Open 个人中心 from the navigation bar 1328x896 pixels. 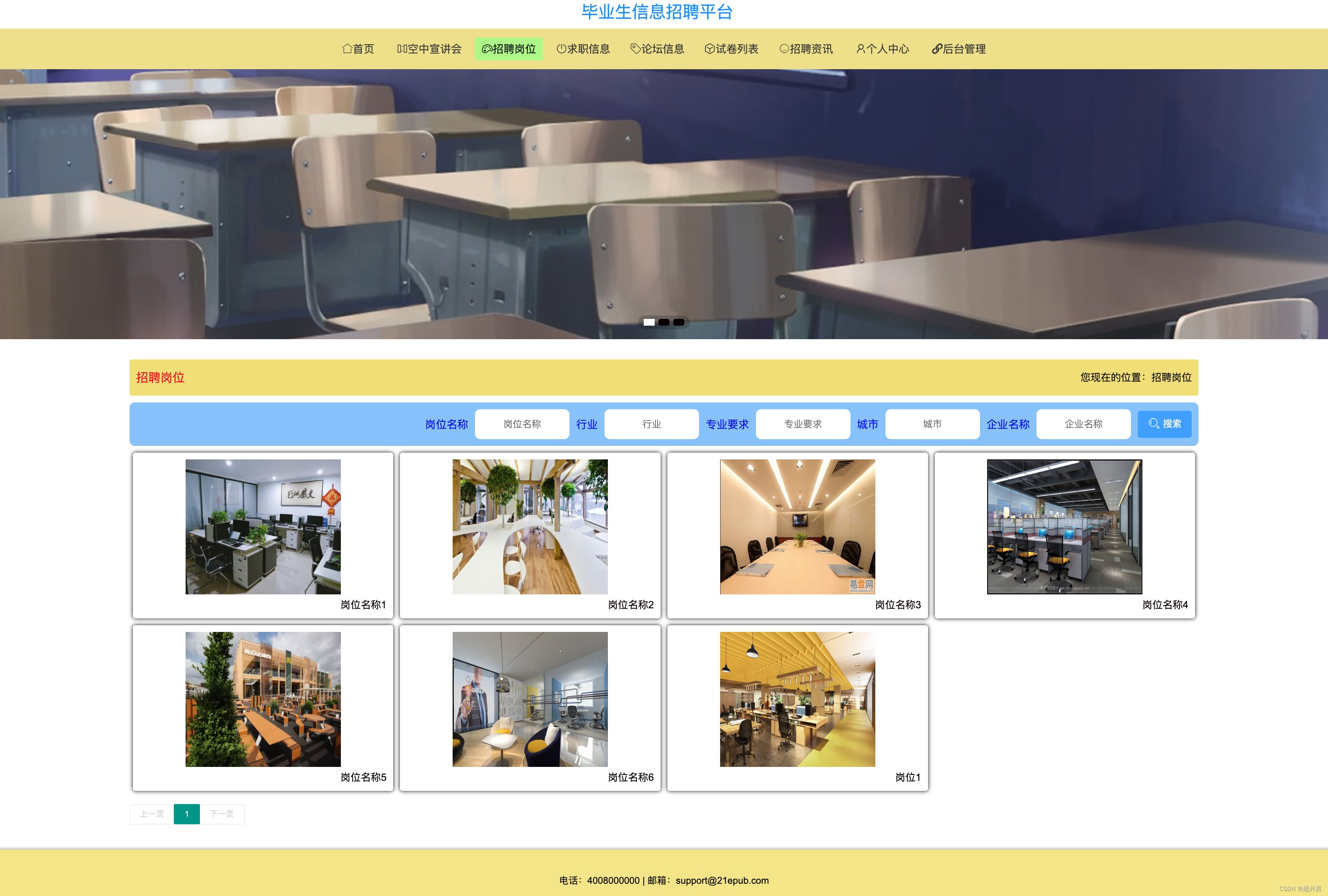[x=882, y=49]
